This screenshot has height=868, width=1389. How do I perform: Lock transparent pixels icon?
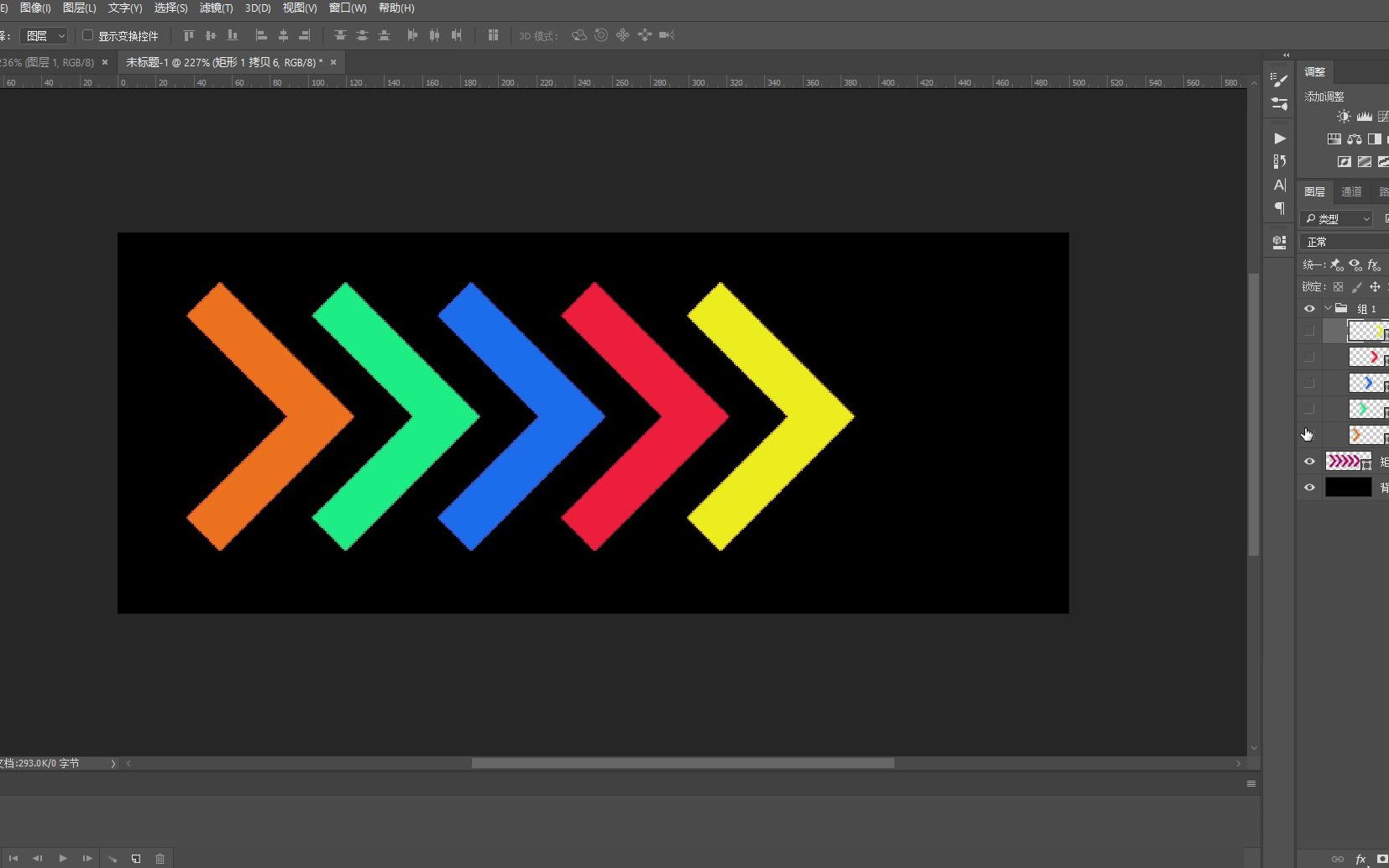(x=1338, y=287)
